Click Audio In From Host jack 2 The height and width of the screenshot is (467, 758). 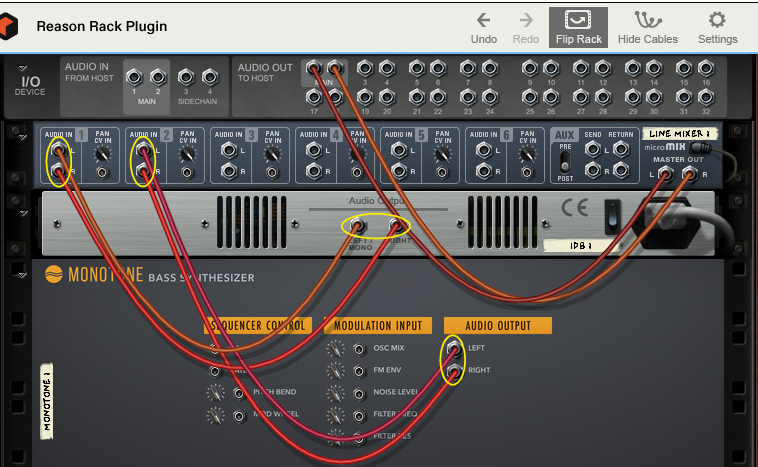pos(158,77)
